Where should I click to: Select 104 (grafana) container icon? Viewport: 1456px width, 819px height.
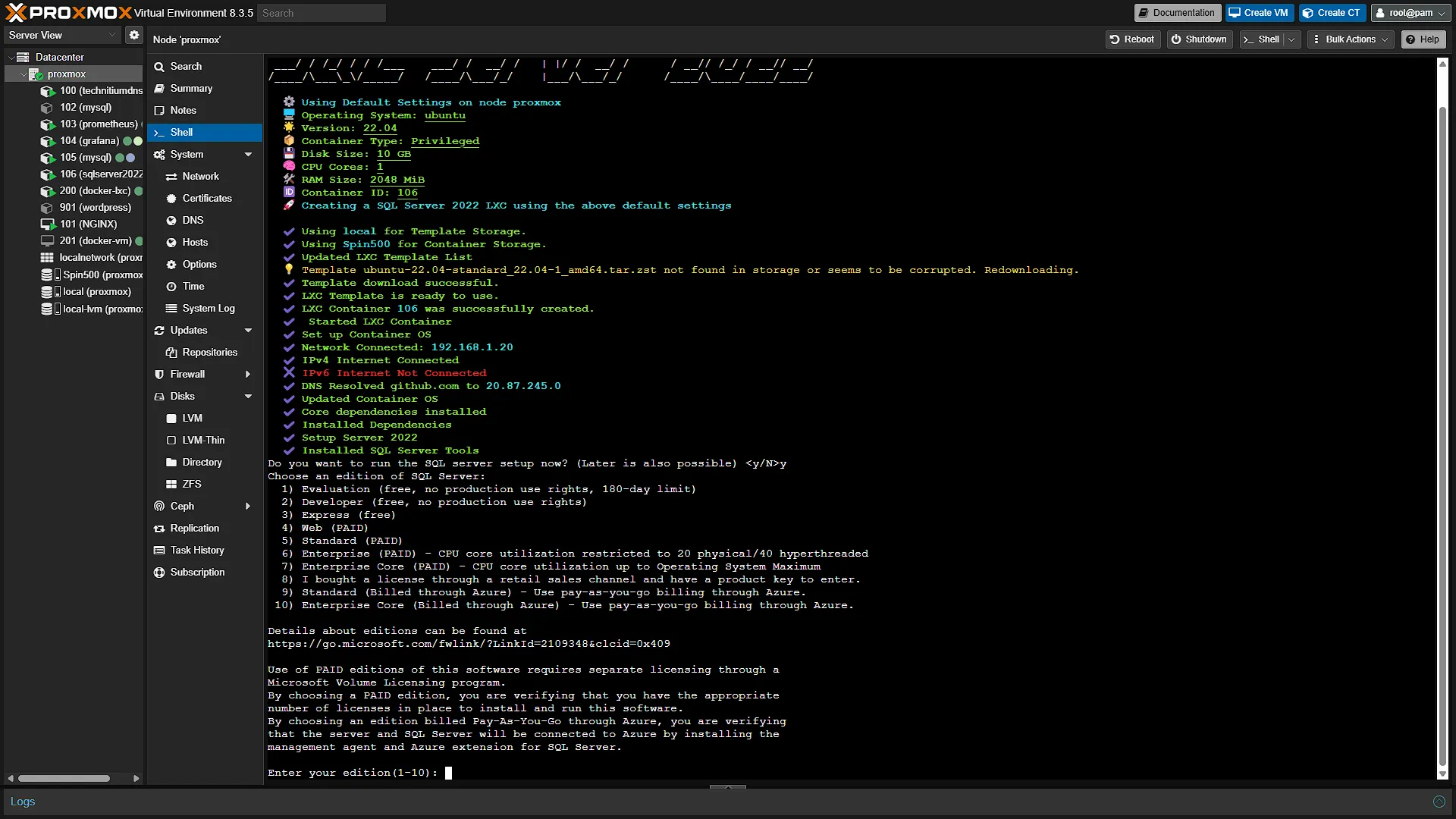click(x=47, y=141)
